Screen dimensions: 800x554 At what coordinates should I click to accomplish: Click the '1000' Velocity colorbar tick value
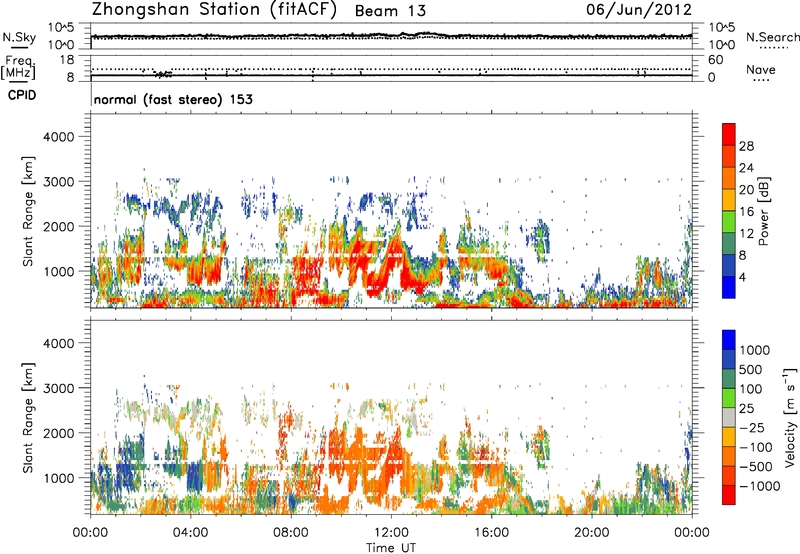[755, 350]
